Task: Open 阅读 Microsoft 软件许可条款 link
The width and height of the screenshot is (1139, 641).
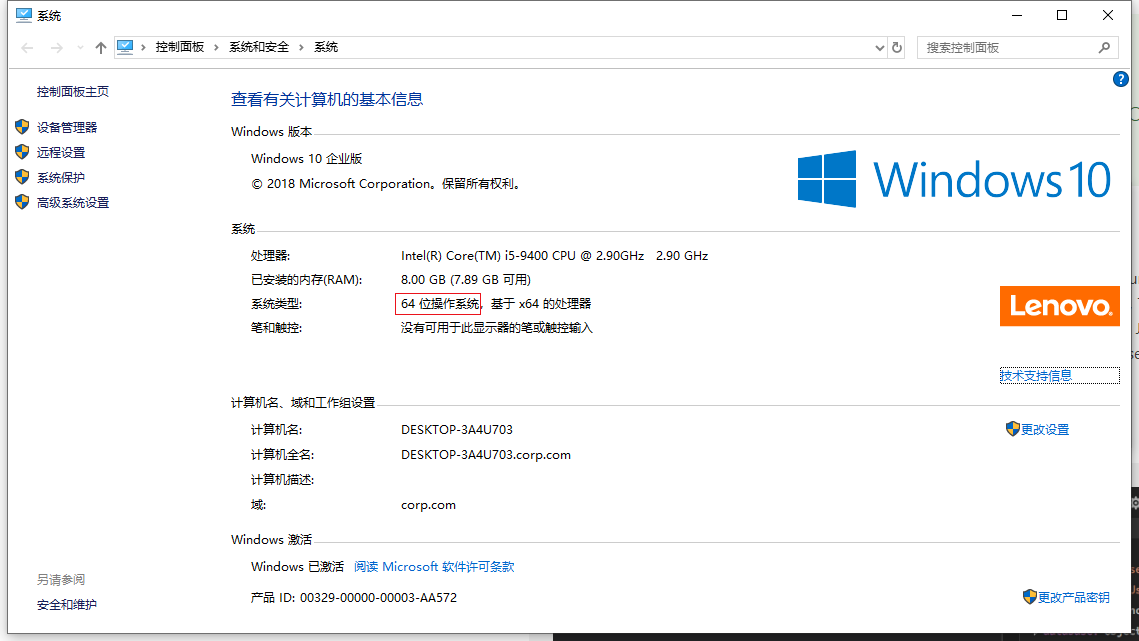Action: pos(434,566)
